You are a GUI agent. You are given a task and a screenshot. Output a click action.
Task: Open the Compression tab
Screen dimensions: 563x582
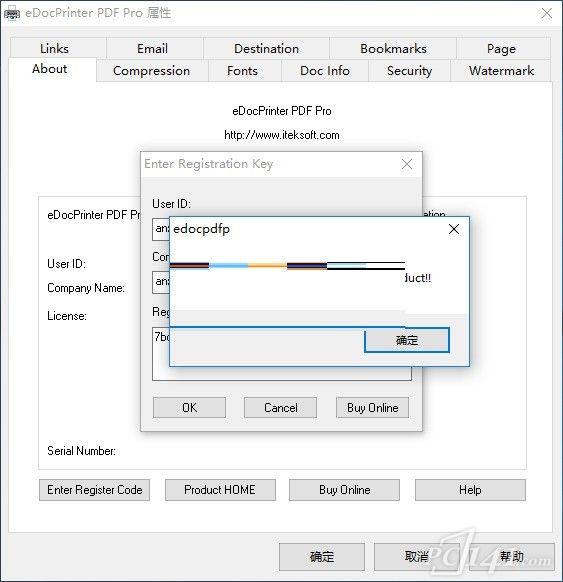point(151,71)
